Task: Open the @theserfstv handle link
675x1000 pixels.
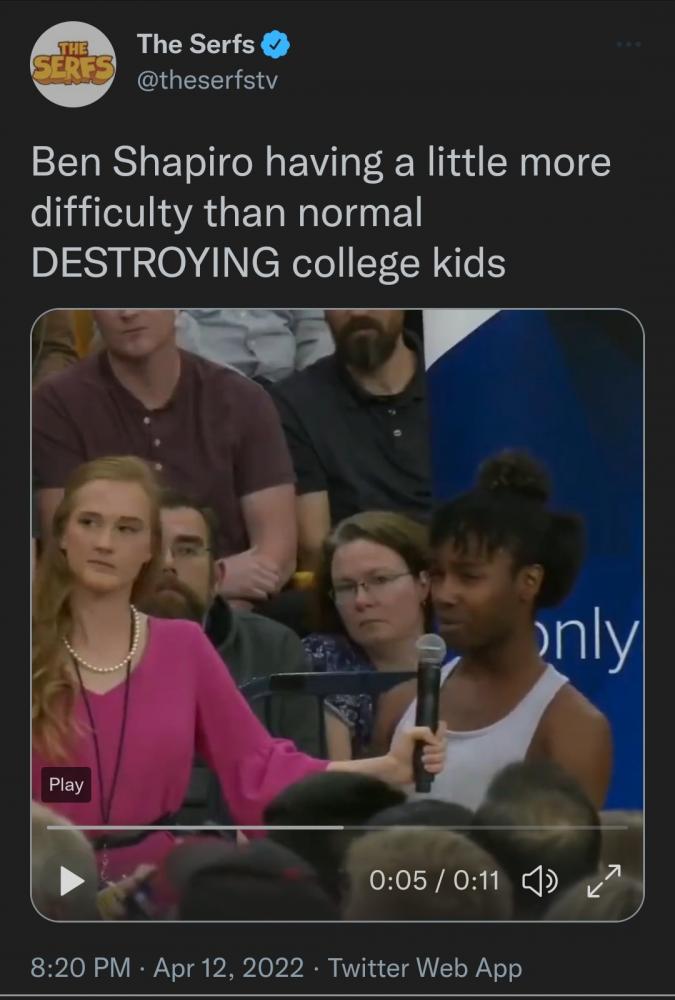Action: [x=207, y=81]
